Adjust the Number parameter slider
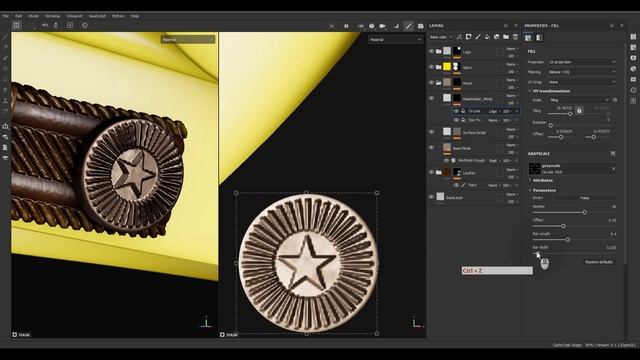Viewport: 640px width, 360px height. tap(584, 212)
